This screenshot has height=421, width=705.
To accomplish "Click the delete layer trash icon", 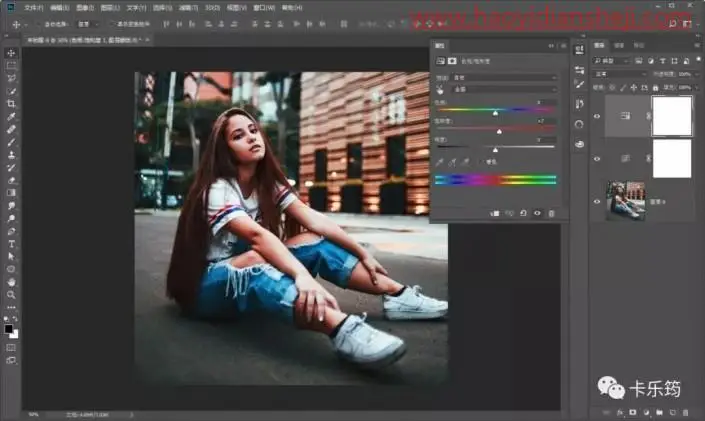I will 686,412.
